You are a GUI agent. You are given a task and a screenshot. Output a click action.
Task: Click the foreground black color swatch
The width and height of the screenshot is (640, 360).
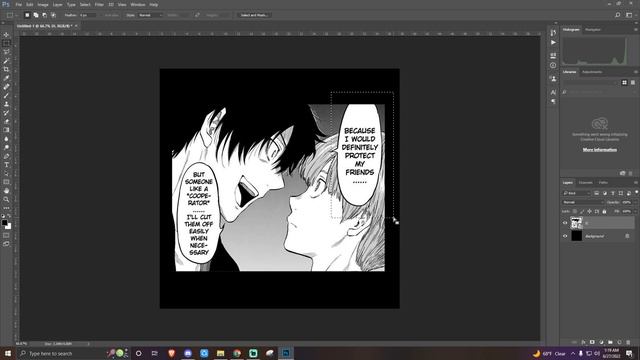pos(4,222)
